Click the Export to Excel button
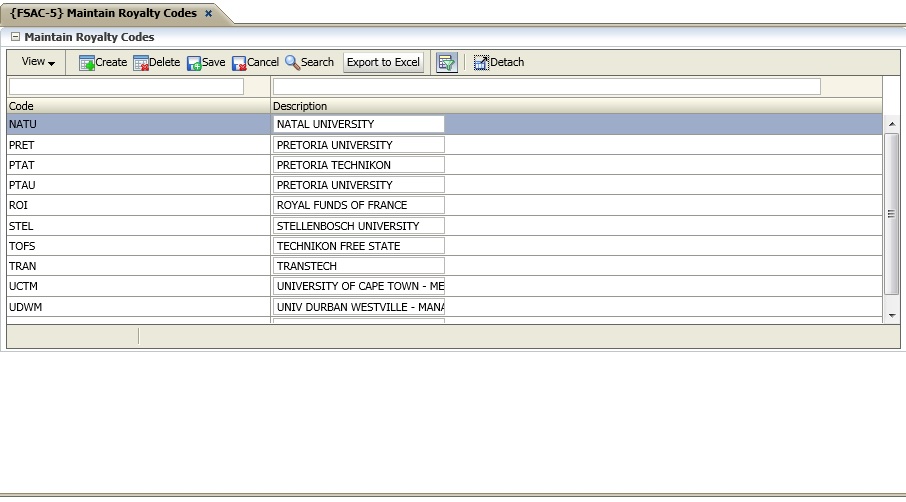The width and height of the screenshot is (906, 502). click(x=383, y=62)
